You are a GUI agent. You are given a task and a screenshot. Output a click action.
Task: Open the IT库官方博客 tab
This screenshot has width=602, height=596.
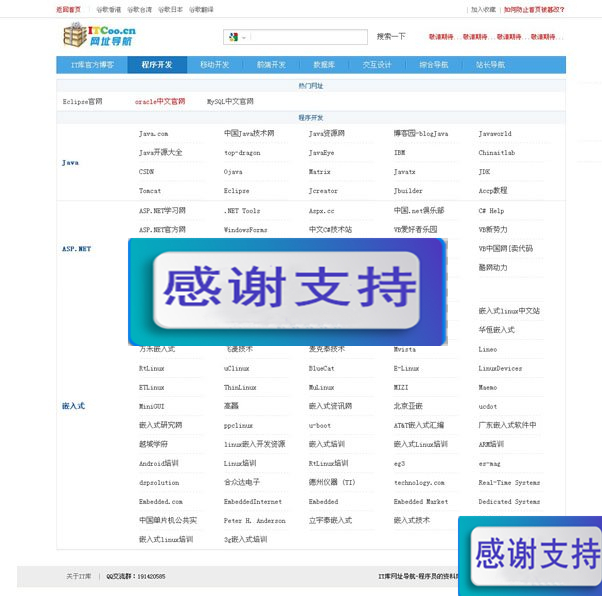coord(92,65)
